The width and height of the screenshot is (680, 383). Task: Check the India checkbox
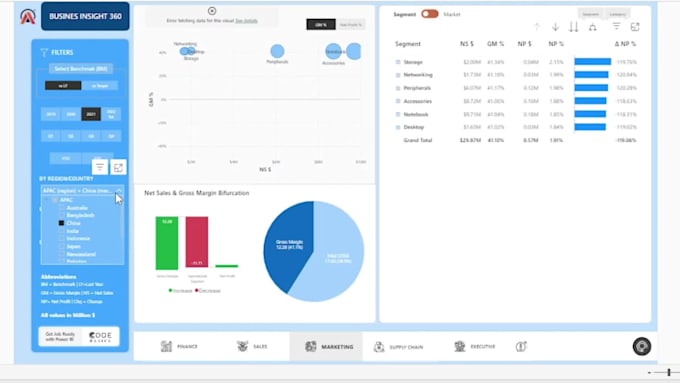pyautogui.click(x=62, y=231)
